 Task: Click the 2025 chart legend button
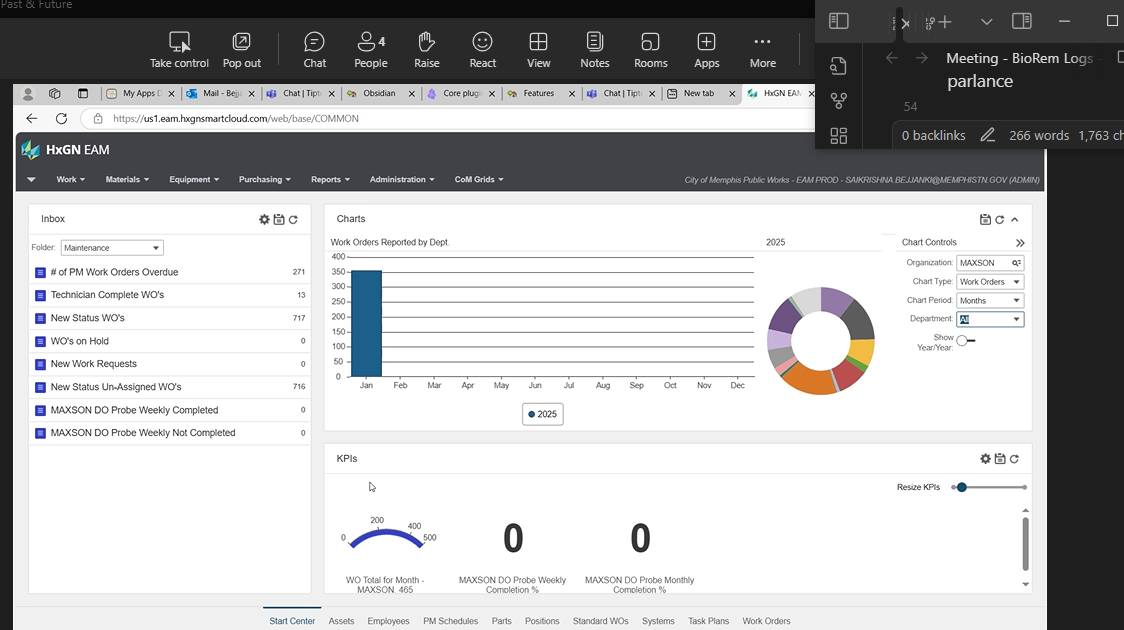(x=543, y=414)
